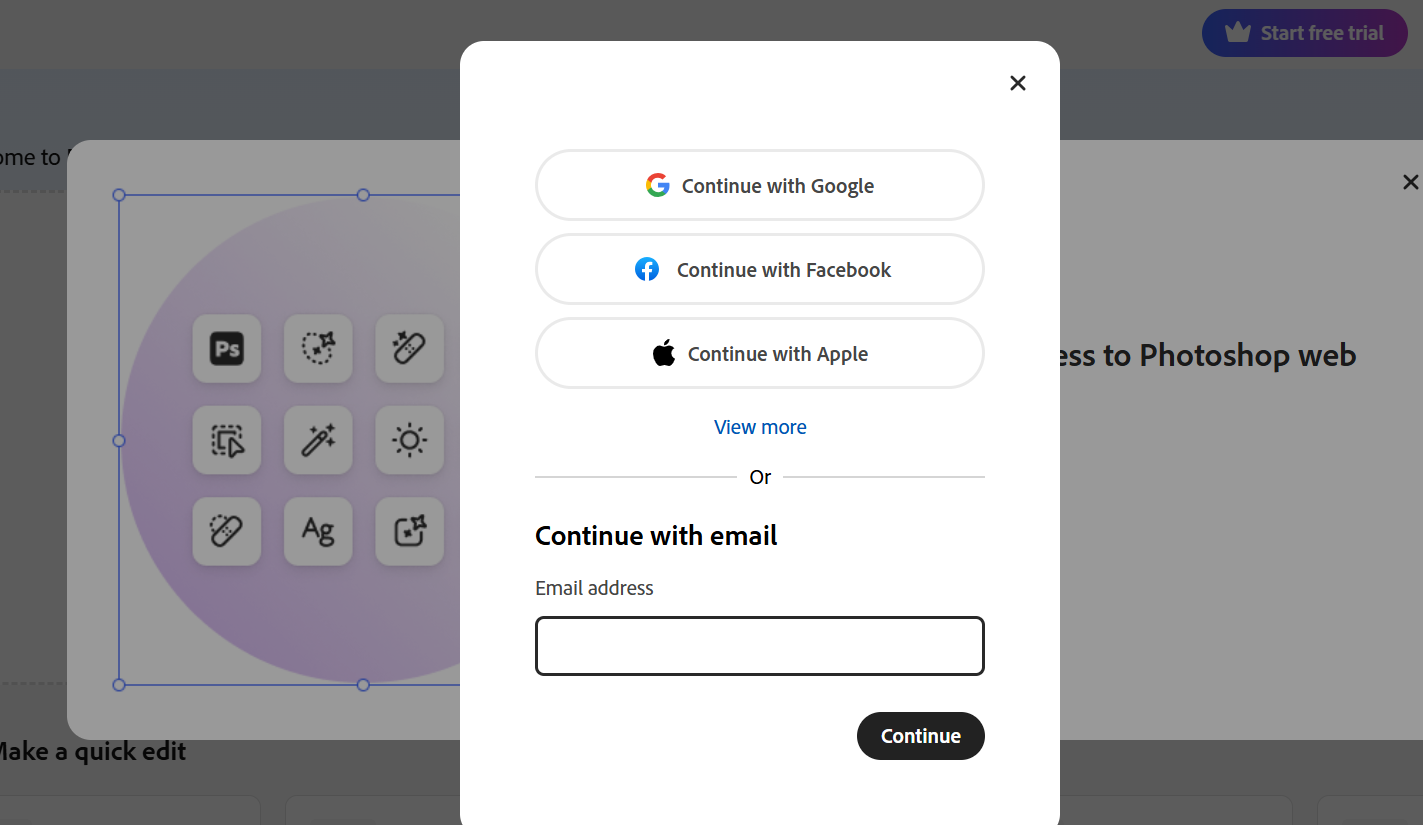Close the sign-in dialog
Image resolution: width=1423 pixels, height=825 pixels.
[x=1018, y=83]
